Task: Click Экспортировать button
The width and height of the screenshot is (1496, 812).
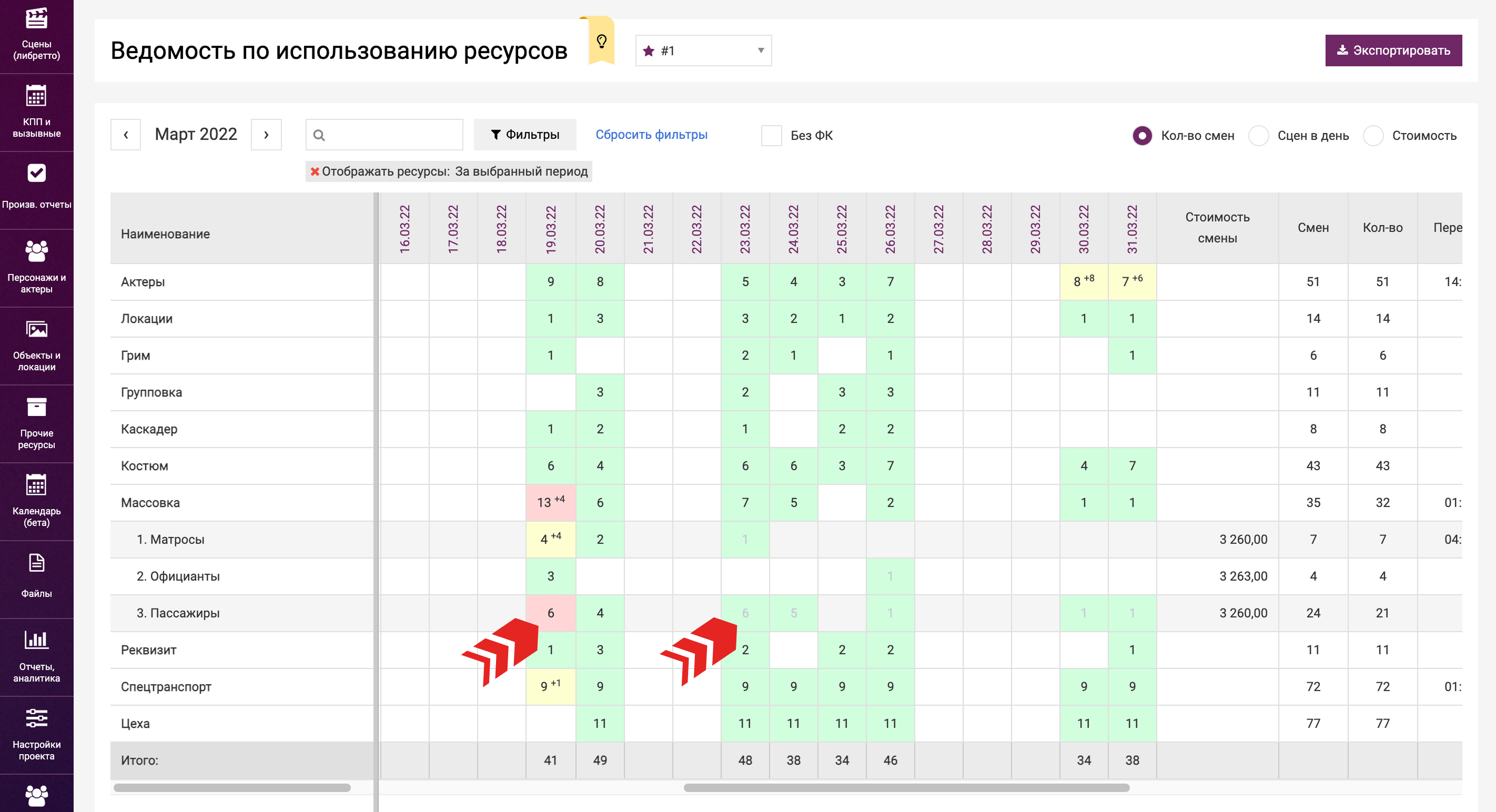Action: 1392,50
